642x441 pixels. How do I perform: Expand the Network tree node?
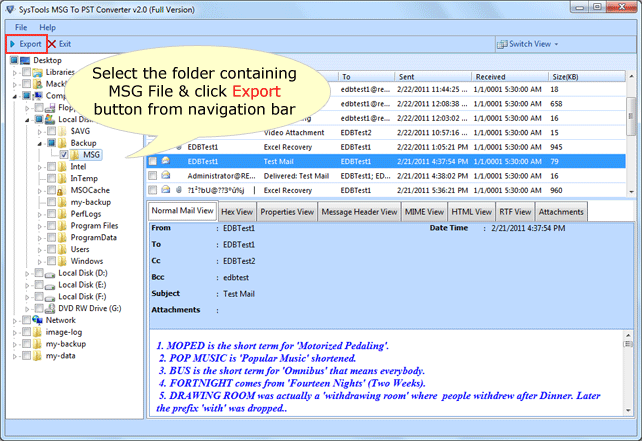15,321
